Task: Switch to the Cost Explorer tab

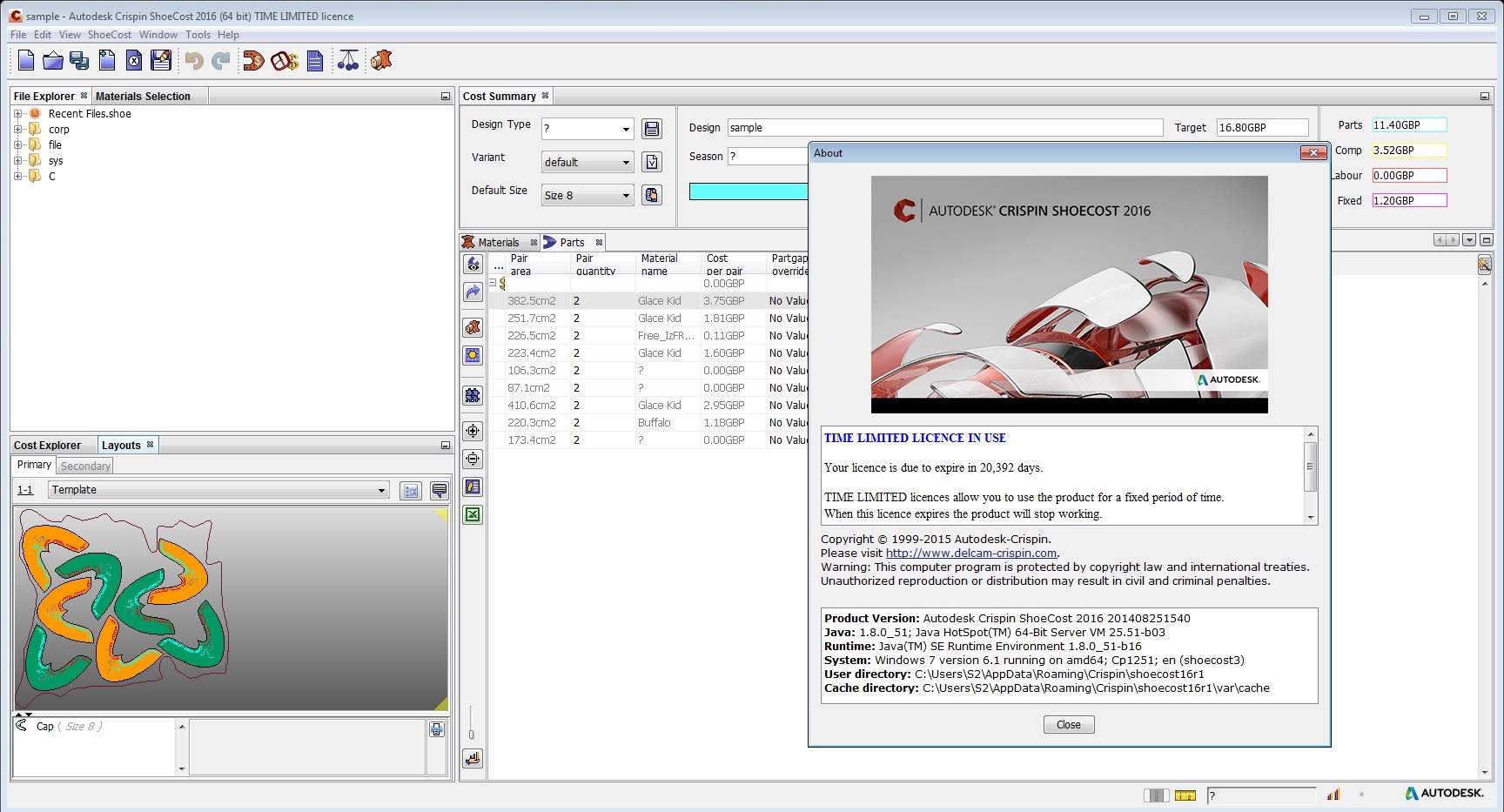Action: pos(47,446)
